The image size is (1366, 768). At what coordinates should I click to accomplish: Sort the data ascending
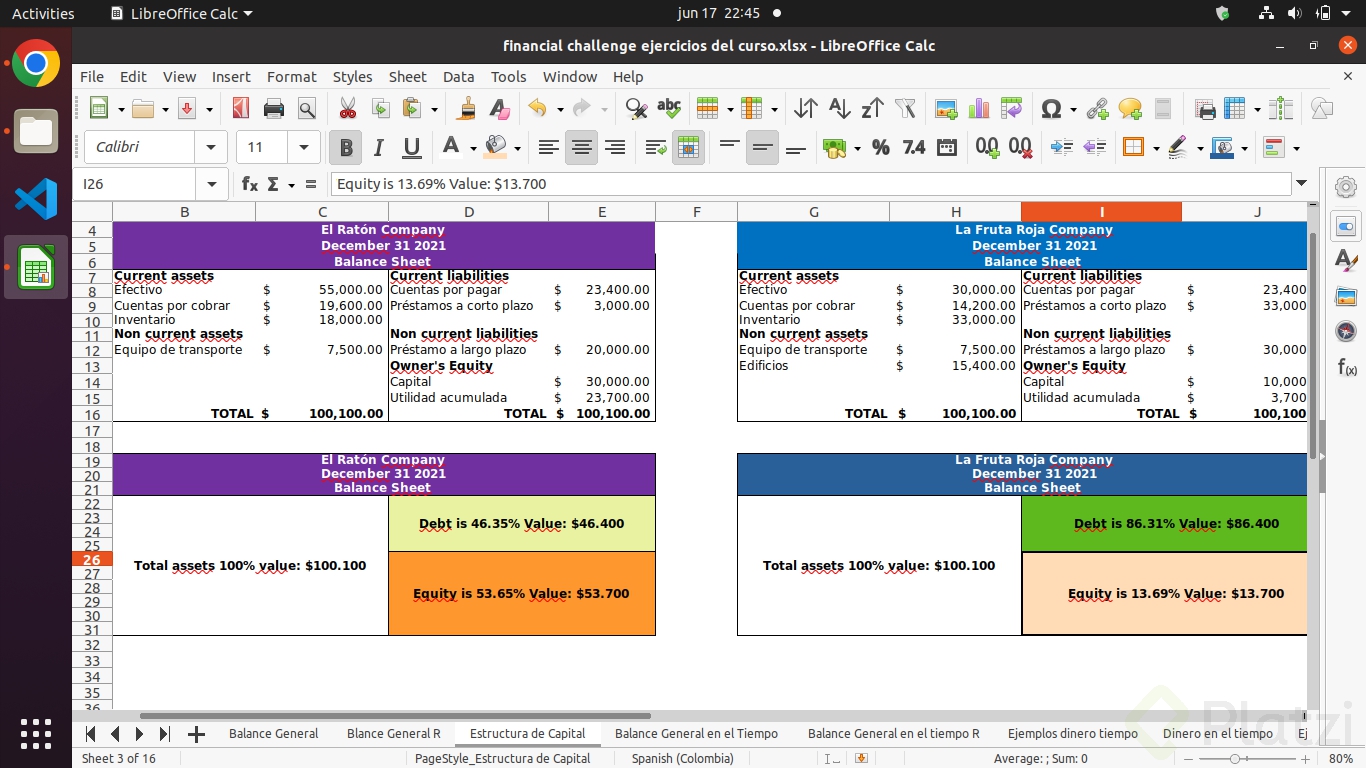coord(840,108)
